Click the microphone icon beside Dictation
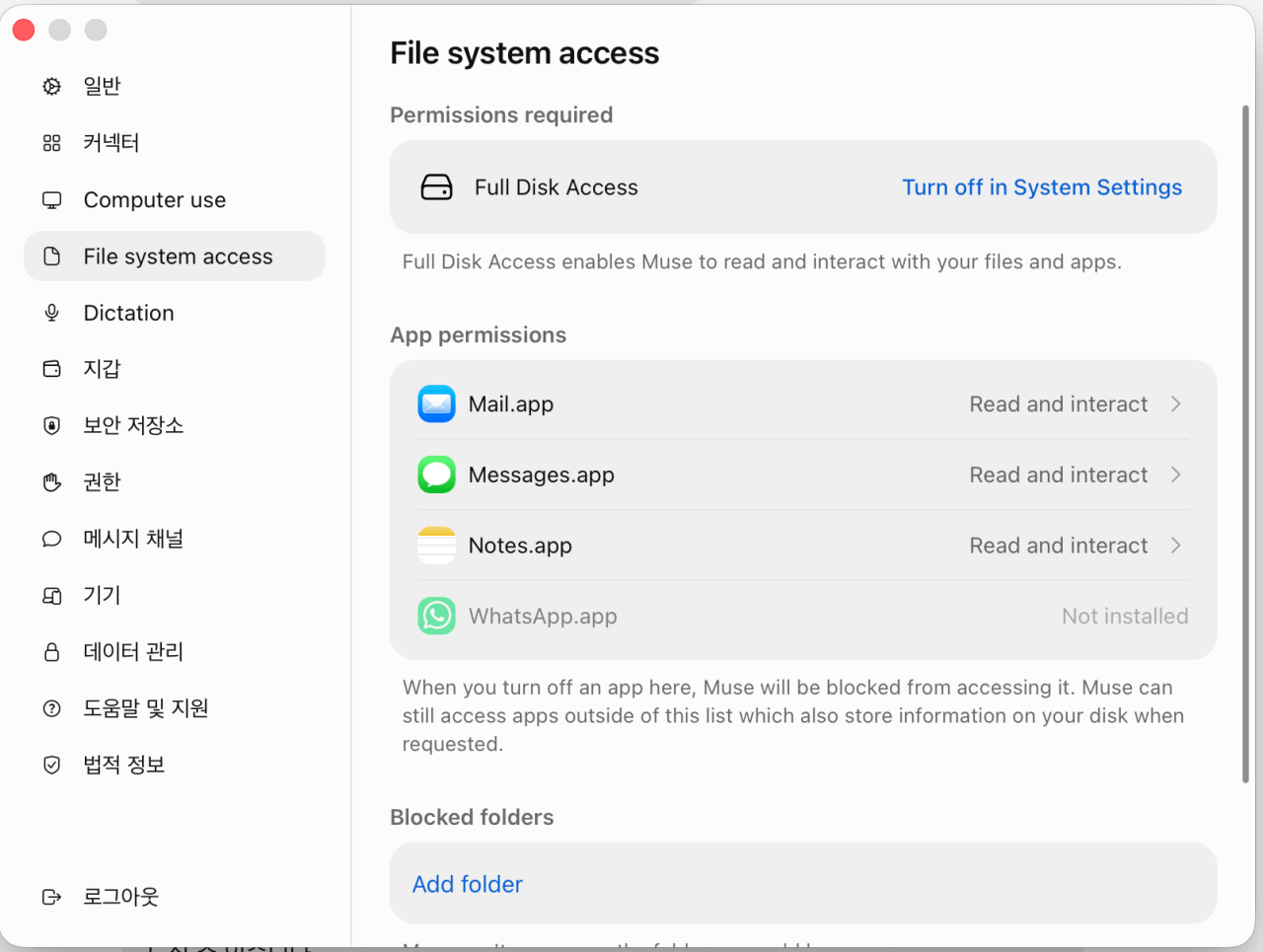This screenshot has width=1263, height=952. (52, 313)
